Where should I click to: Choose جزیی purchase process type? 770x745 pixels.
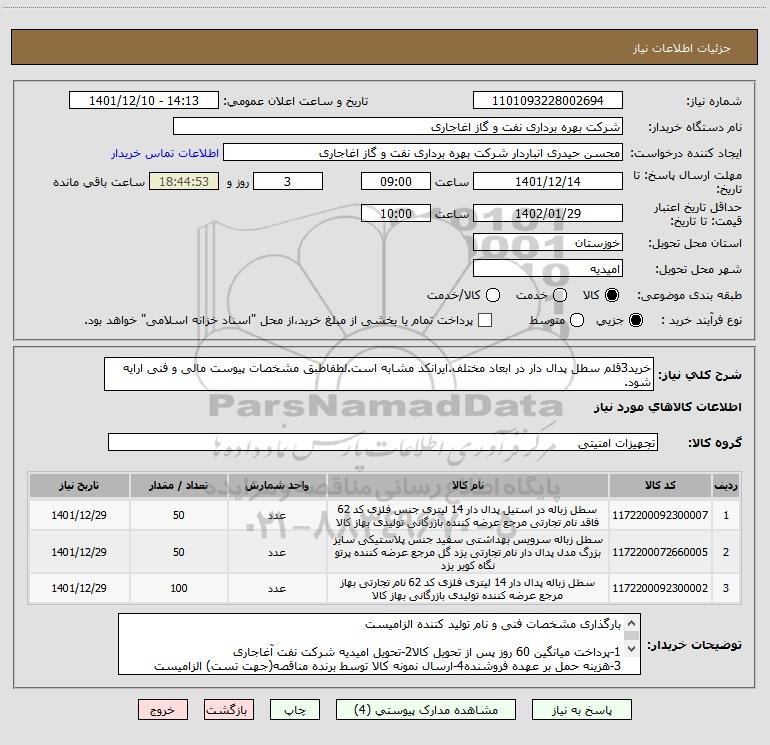pyautogui.click(x=635, y=320)
